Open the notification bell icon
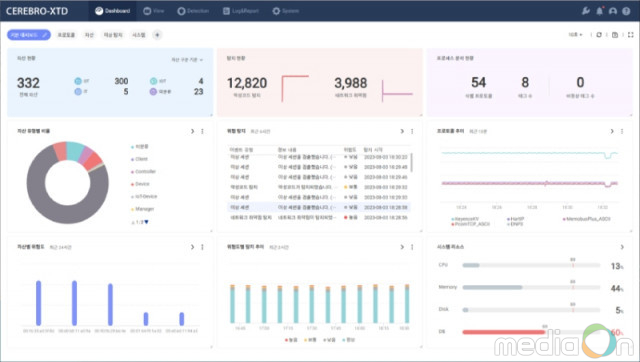 tap(600, 11)
